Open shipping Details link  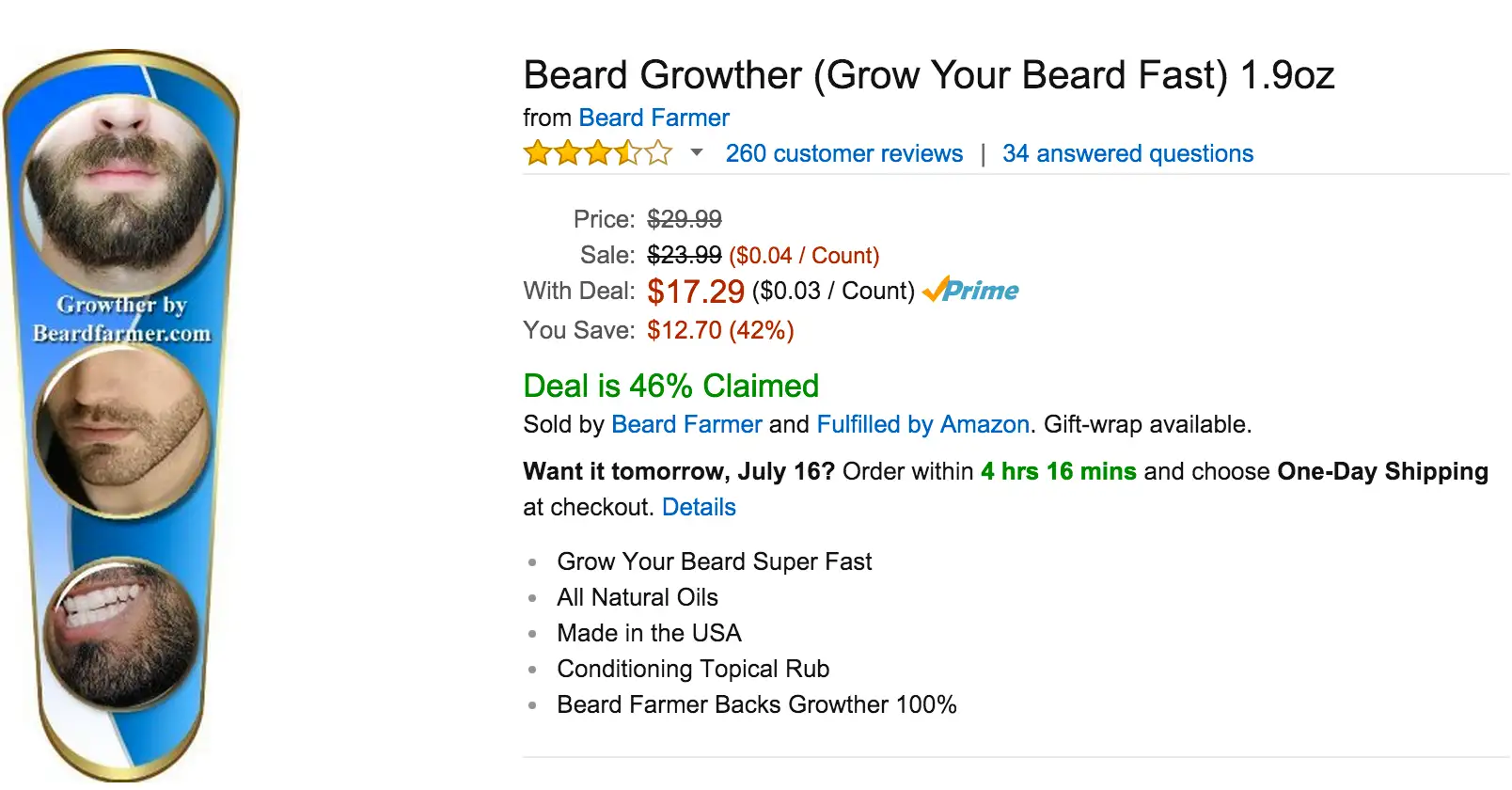tap(699, 507)
